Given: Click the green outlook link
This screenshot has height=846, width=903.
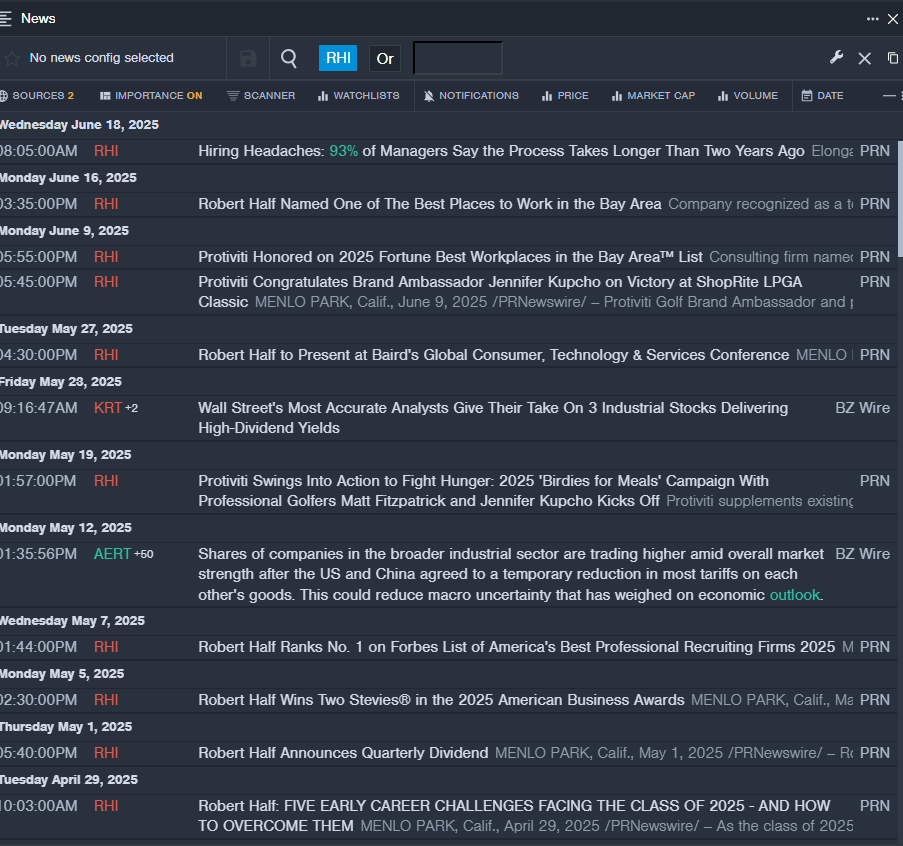Looking at the screenshot, I should [794, 595].
